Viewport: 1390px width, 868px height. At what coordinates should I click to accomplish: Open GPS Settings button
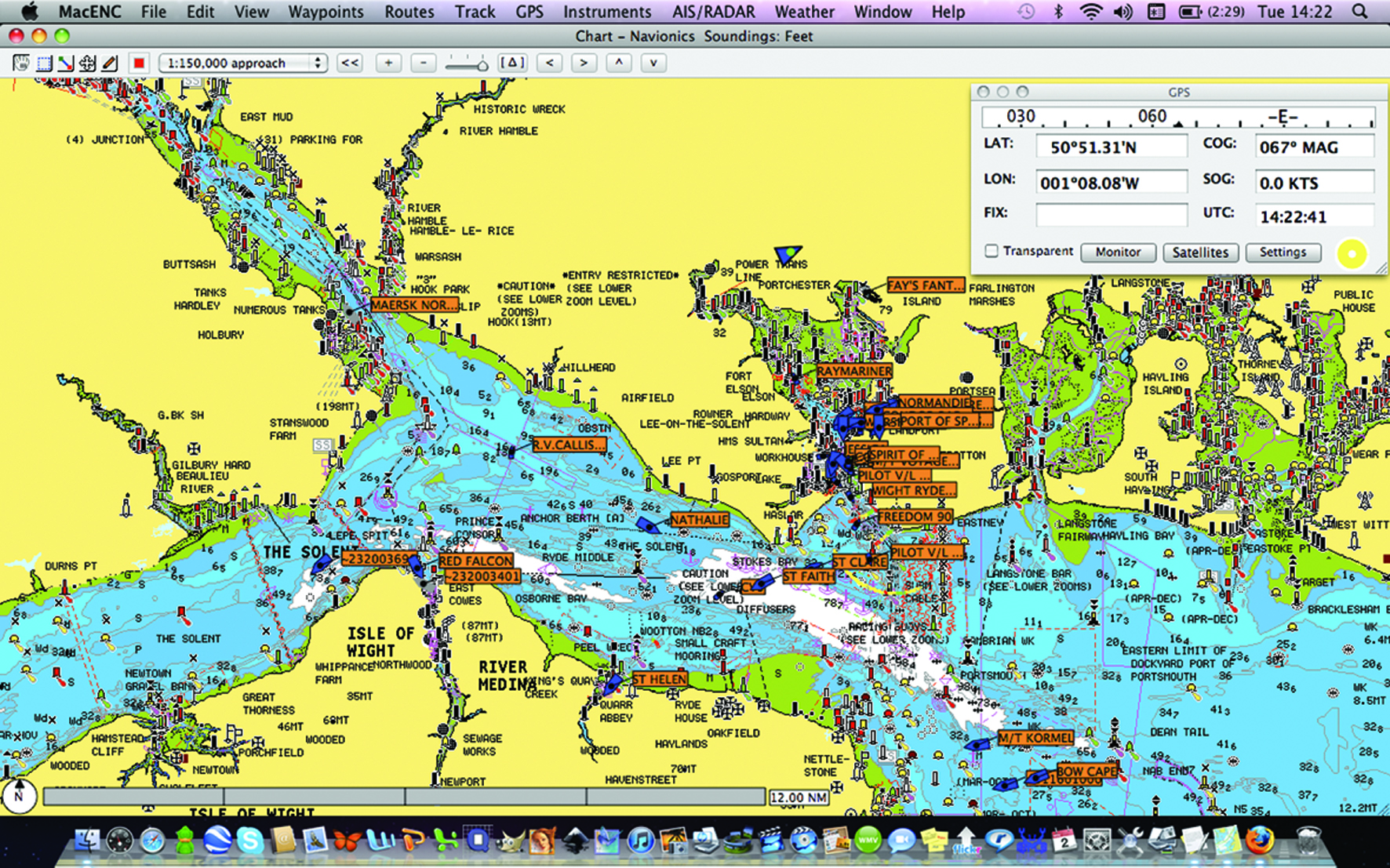(1283, 252)
